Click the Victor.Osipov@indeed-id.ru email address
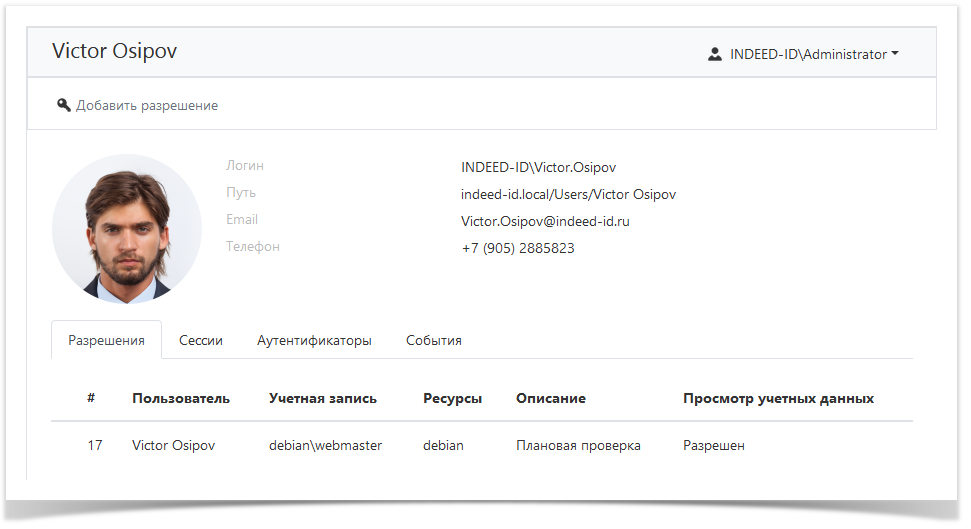The width and height of the screenshot is (971, 529). 545,221
